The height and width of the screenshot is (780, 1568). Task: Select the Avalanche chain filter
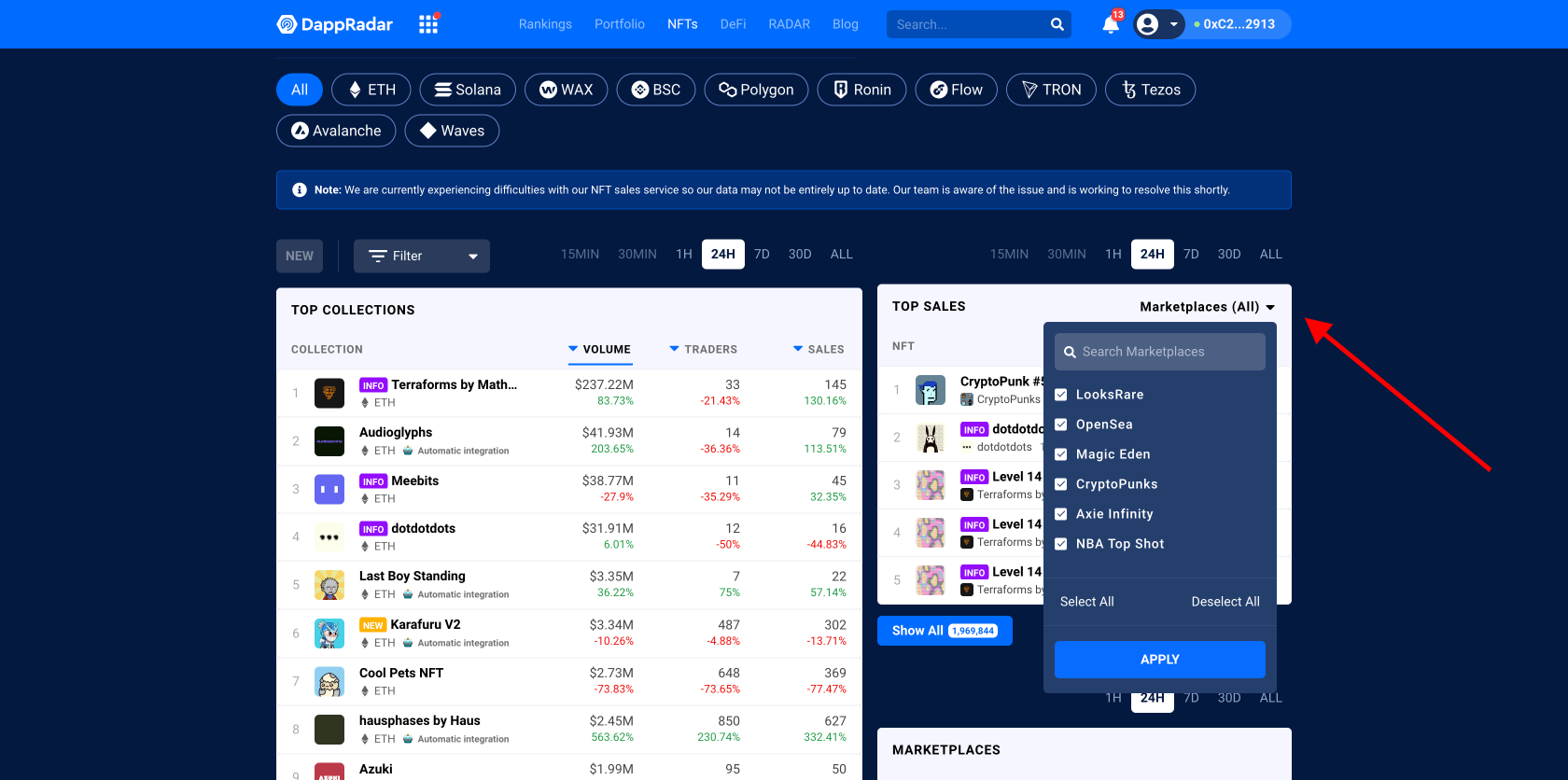point(336,131)
